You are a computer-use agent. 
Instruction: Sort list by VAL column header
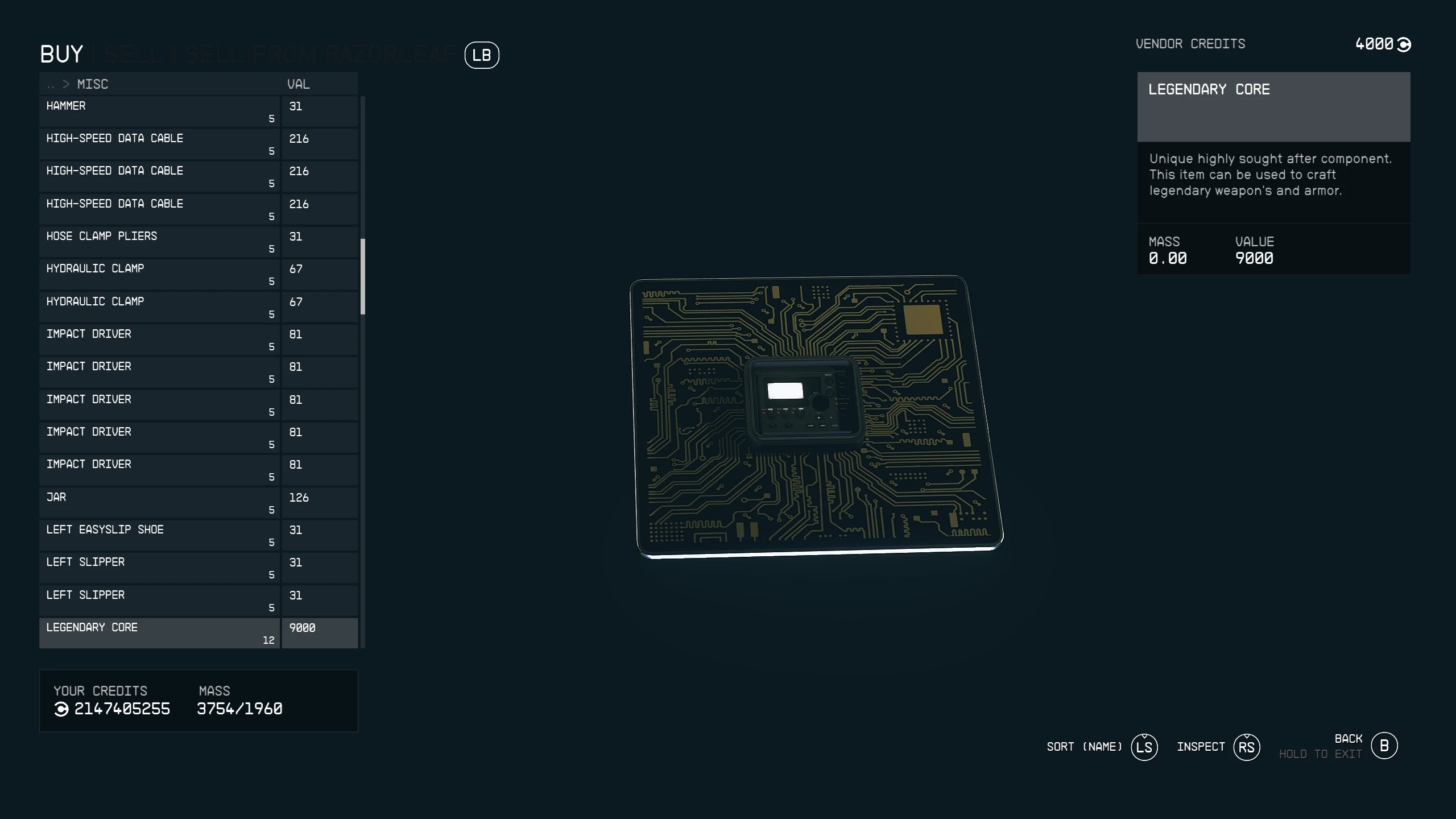click(x=298, y=84)
